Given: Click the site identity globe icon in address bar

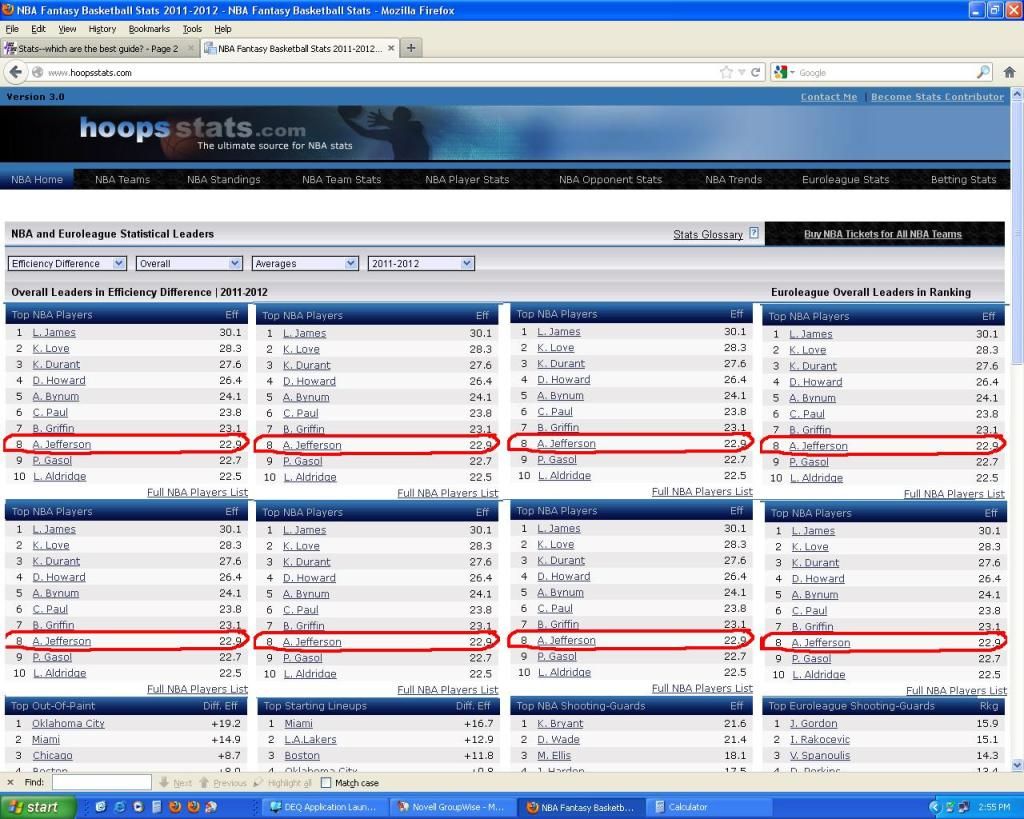Looking at the screenshot, I should point(37,72).
